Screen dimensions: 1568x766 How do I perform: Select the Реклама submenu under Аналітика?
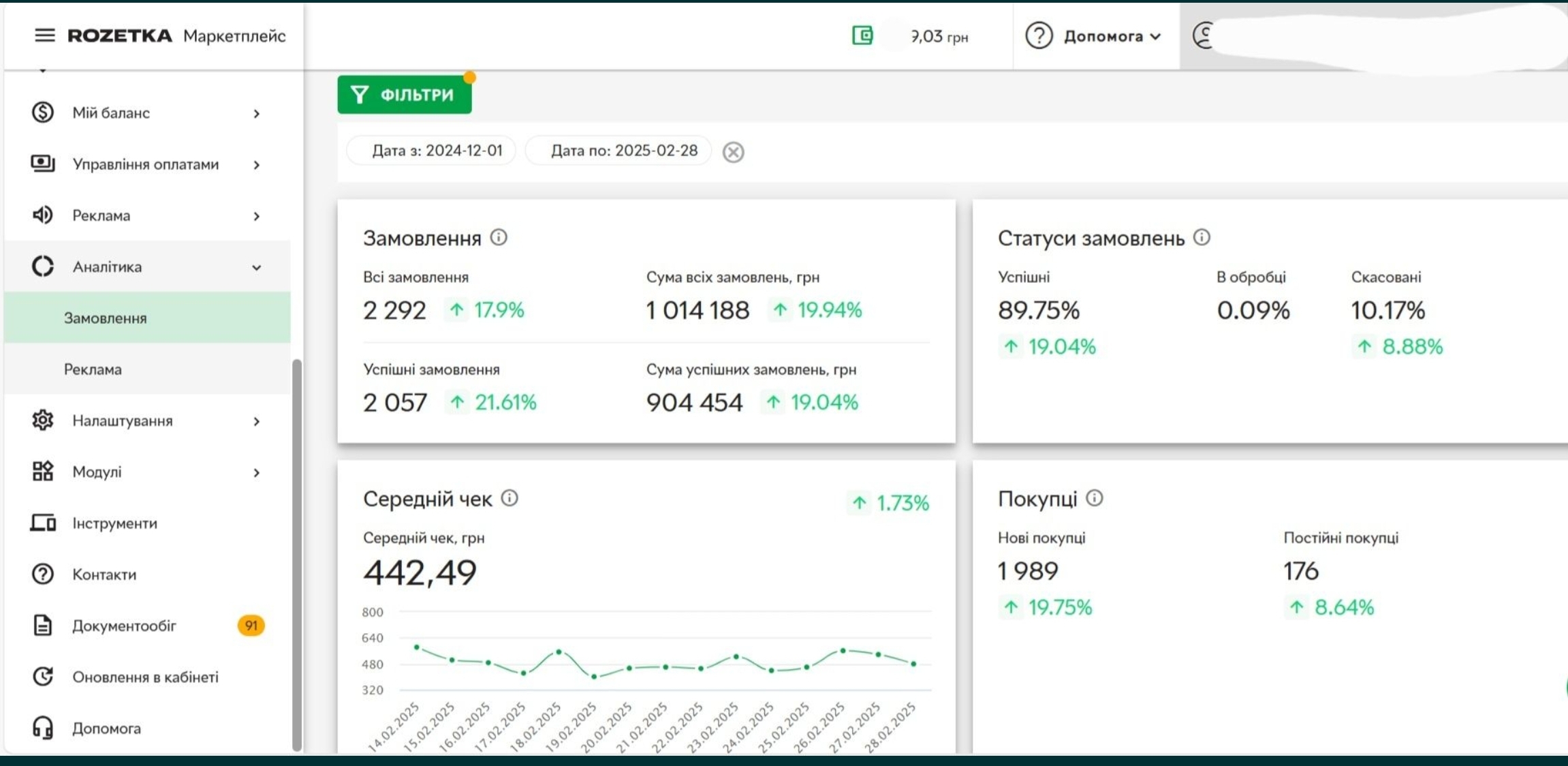coord(93,369)
